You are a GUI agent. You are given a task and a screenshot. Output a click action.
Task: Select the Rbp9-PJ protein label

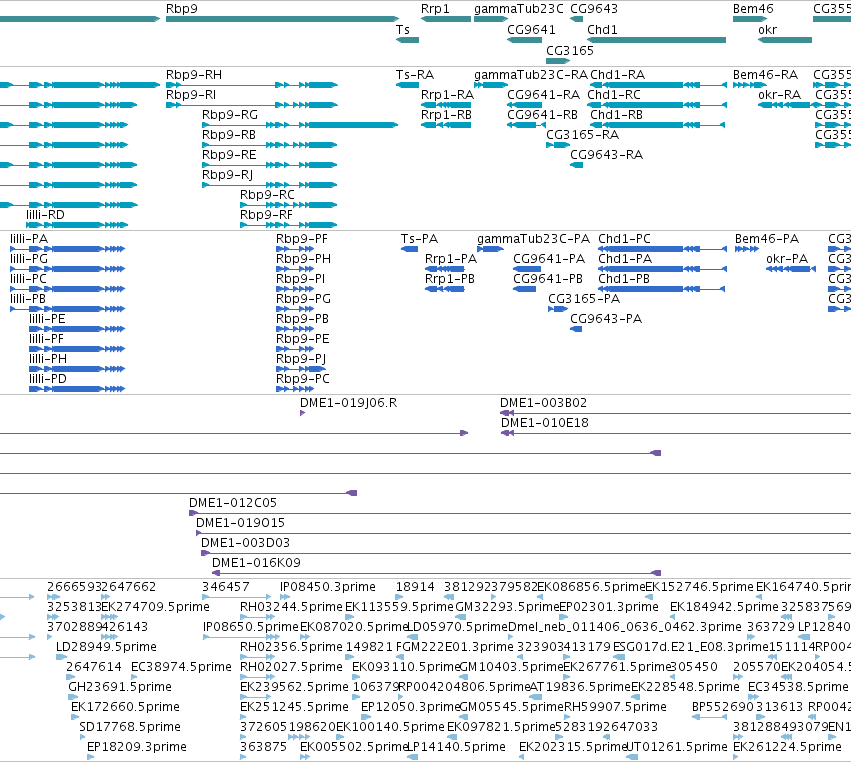pyautogui.click(x=301, y=359)
